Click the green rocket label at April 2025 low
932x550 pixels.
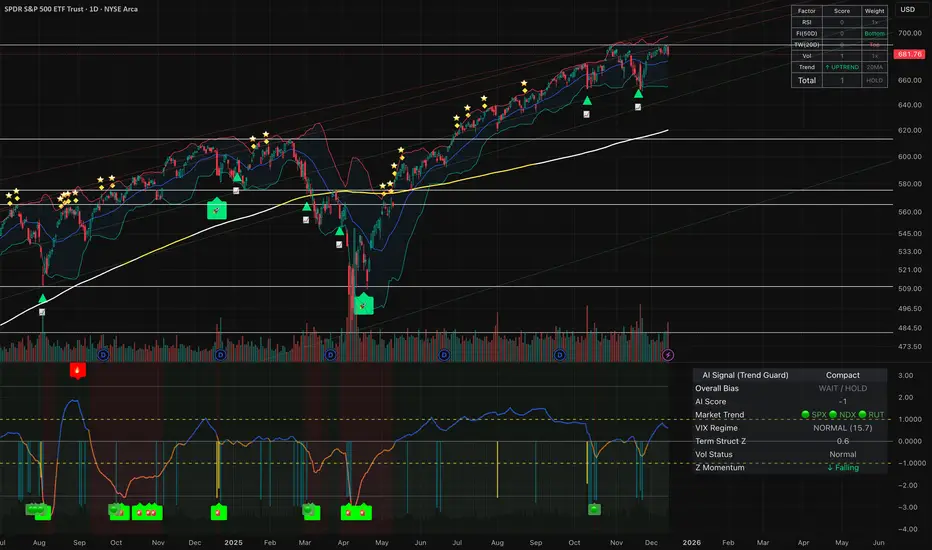(364, 304)
